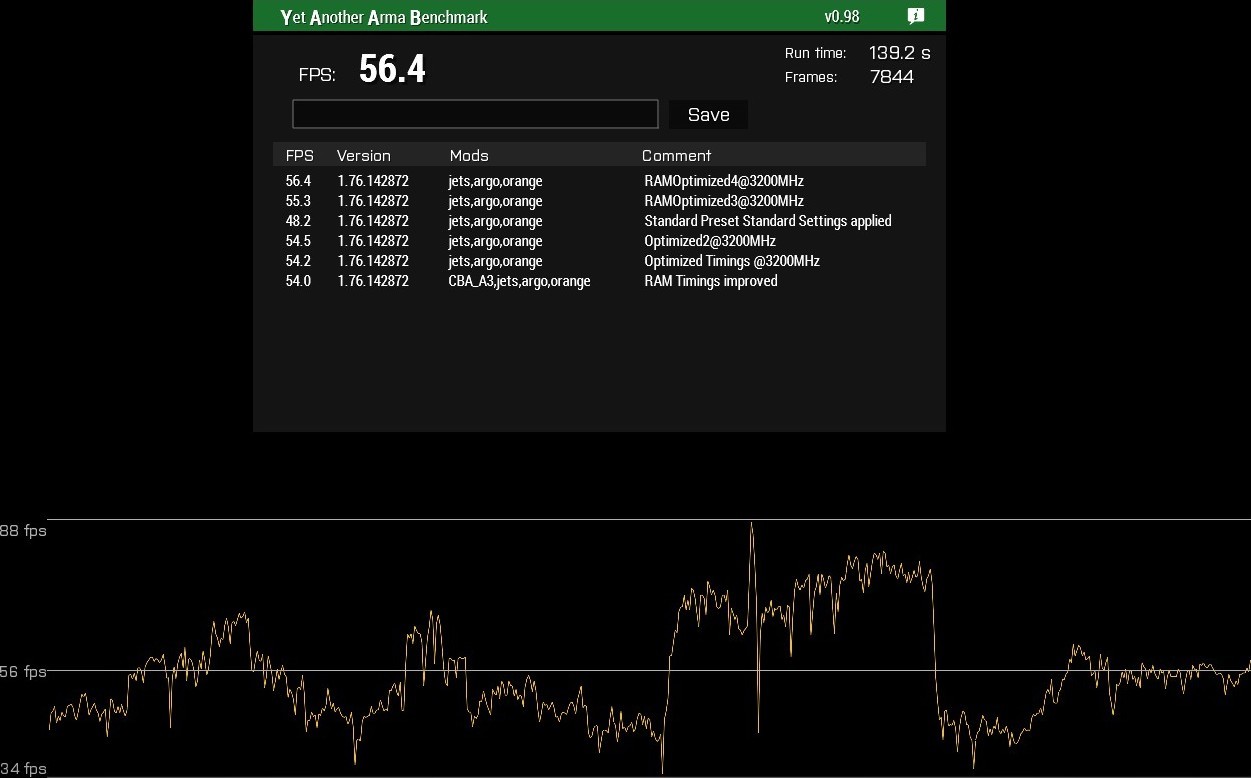Select the 54.5 FPS result row
Image resolution: width=1251 pixels, height=778 pixels.
pyautogui.click(x=599, y=241)
